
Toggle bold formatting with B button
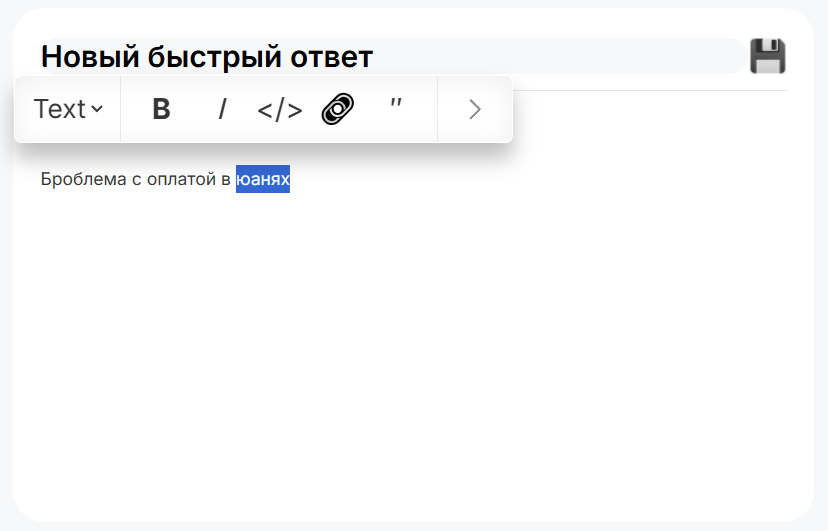tap(161, 109)
